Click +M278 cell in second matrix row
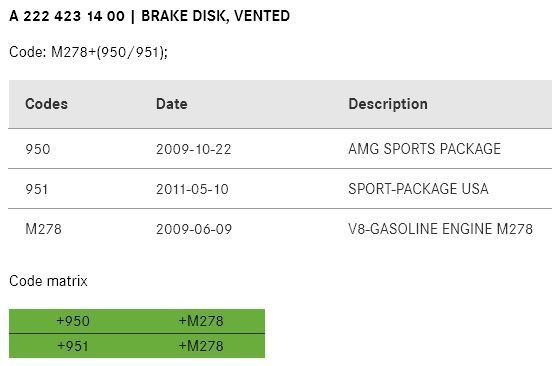Image resolution: width=552 pixels, height=366 pixels. (x=201, y=346)
